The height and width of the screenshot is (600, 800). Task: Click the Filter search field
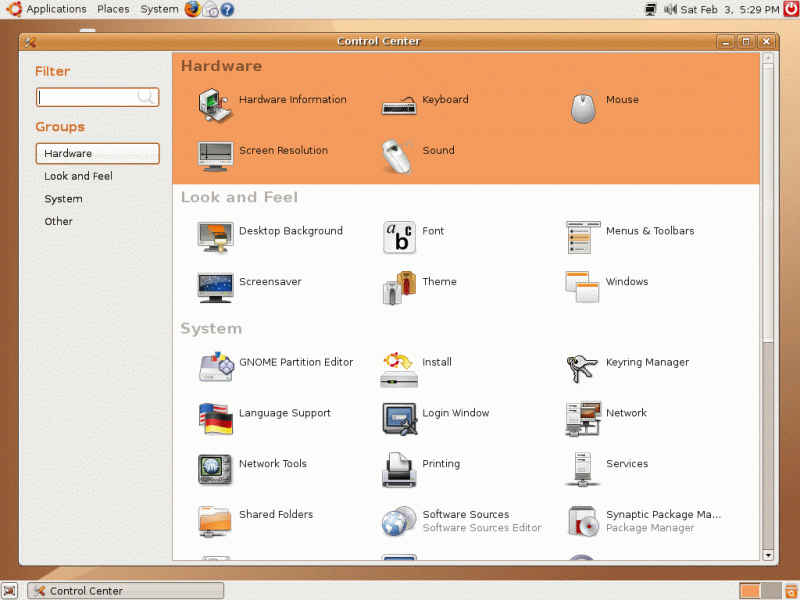point(97,97)
